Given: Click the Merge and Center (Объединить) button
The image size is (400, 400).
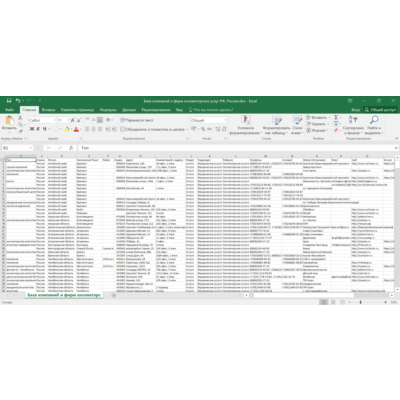Looking at the screenshot, I should tap(154, 129).
